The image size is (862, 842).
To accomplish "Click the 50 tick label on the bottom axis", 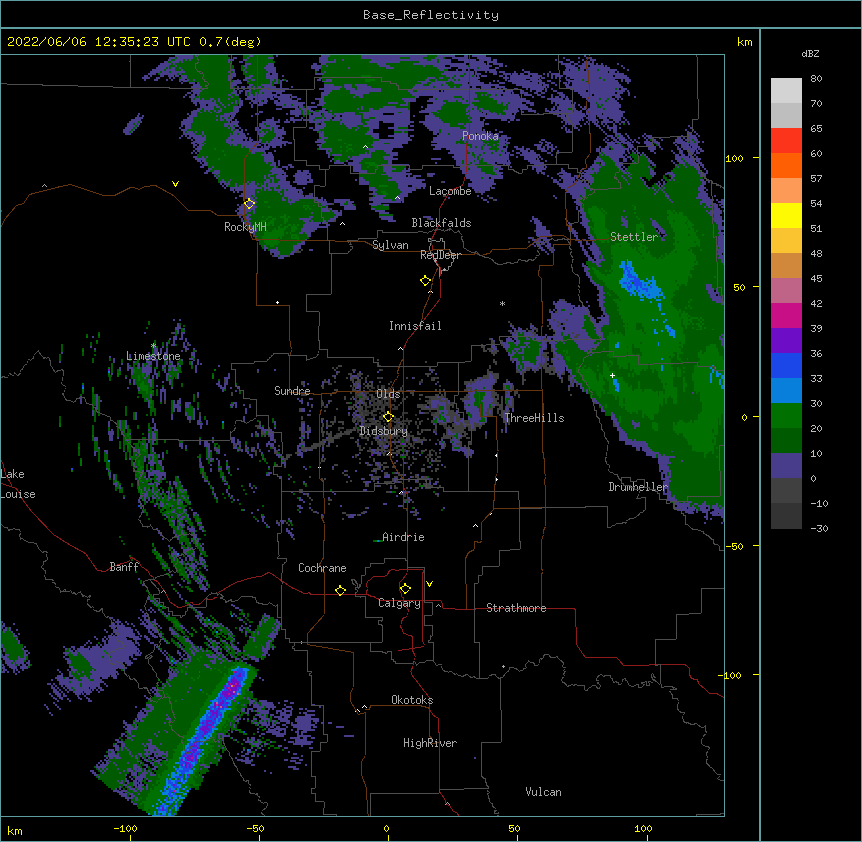I will coord(514,828).
